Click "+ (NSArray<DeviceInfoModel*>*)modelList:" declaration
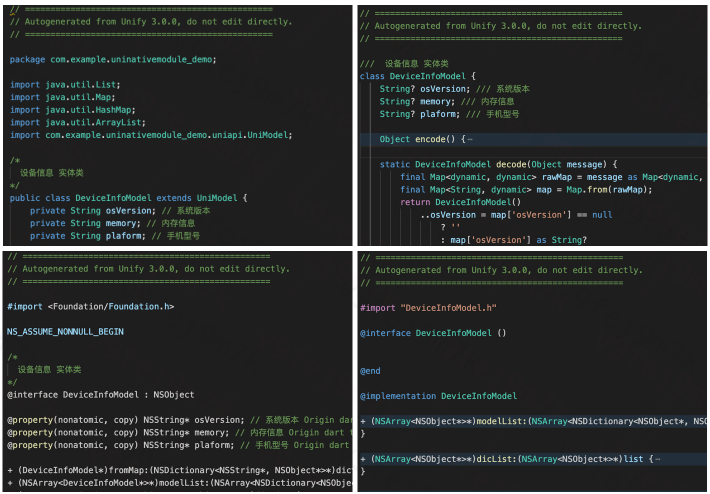 point(179,483)
